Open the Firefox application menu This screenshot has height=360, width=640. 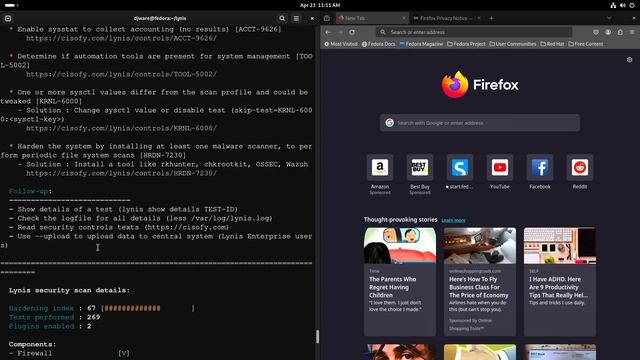click(632, 32)
